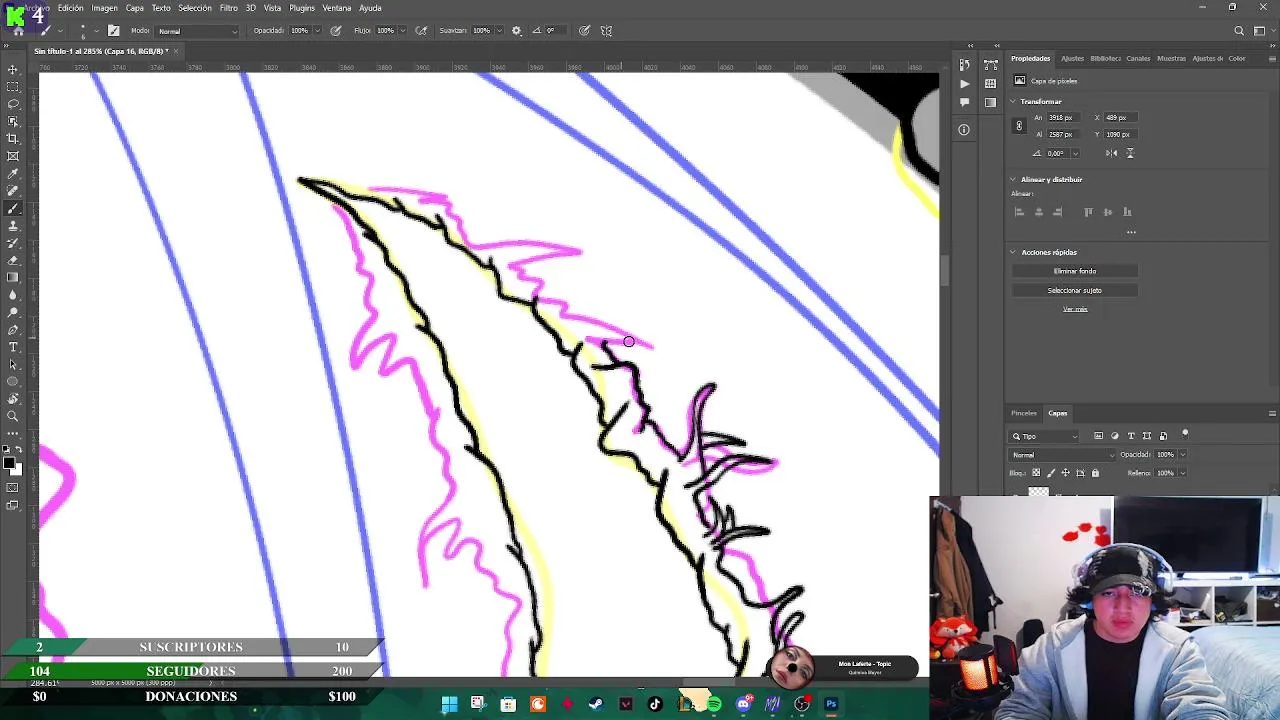The height and width of the screenshot is (720, 1280).
Task: Select the Frame tool
Action: [13, 156]
